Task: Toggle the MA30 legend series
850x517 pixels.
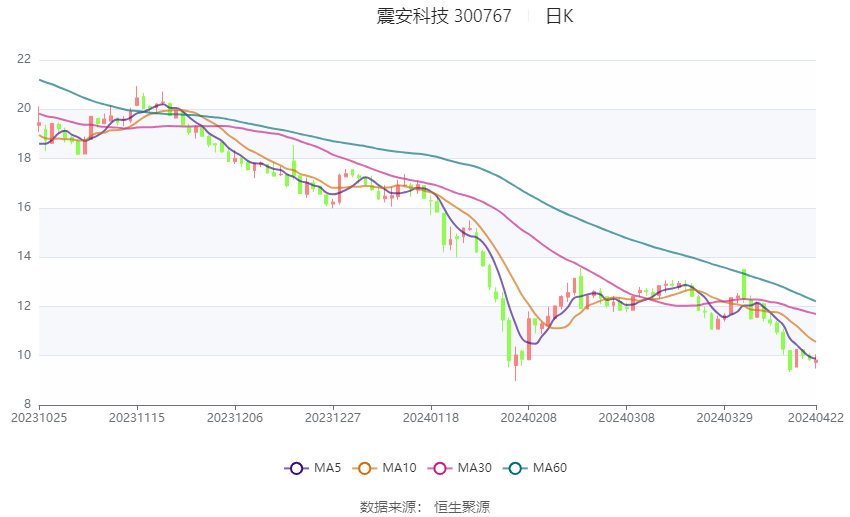Action: point(460,468)
